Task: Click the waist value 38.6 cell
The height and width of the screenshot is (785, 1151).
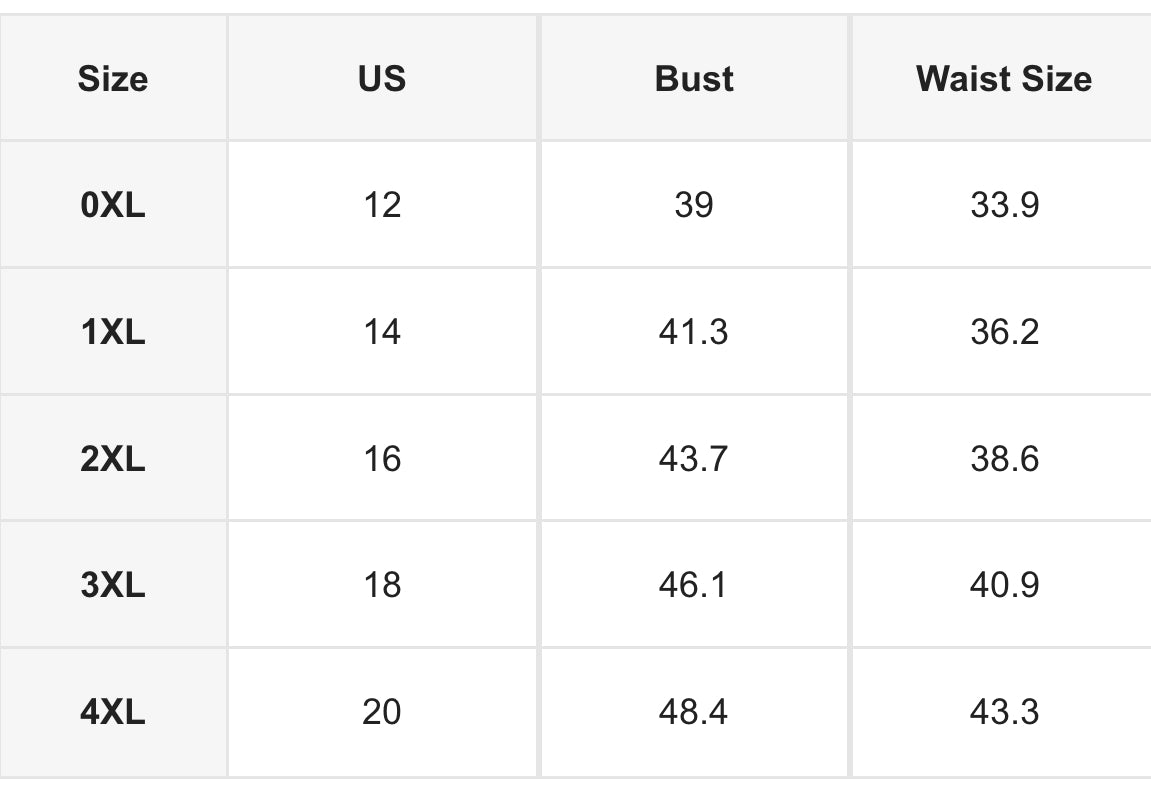Action: tap(1003, 458)
